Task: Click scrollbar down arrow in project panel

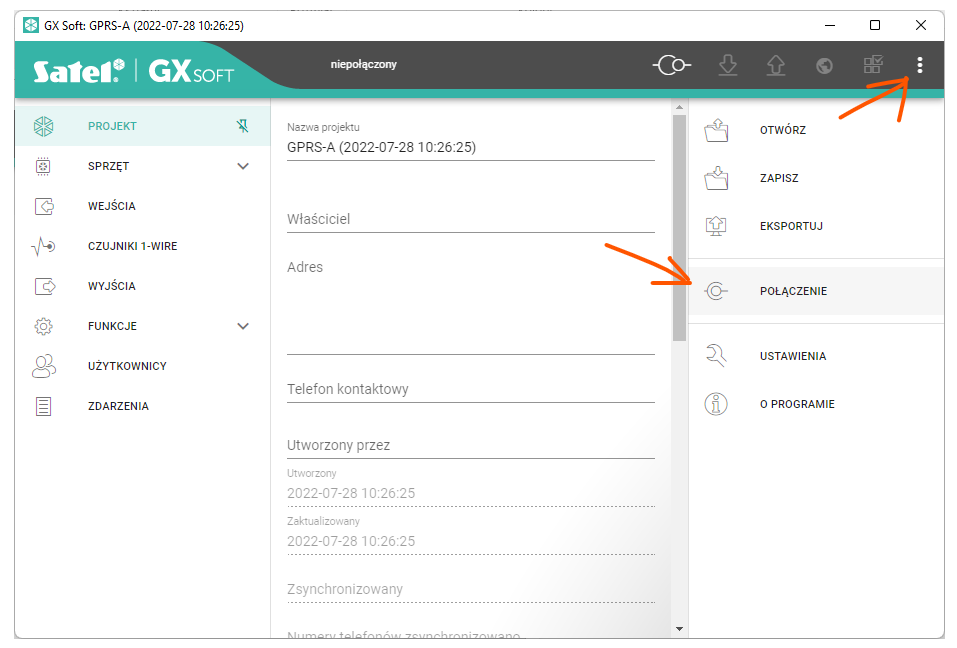Action: (x=679, y=628)
